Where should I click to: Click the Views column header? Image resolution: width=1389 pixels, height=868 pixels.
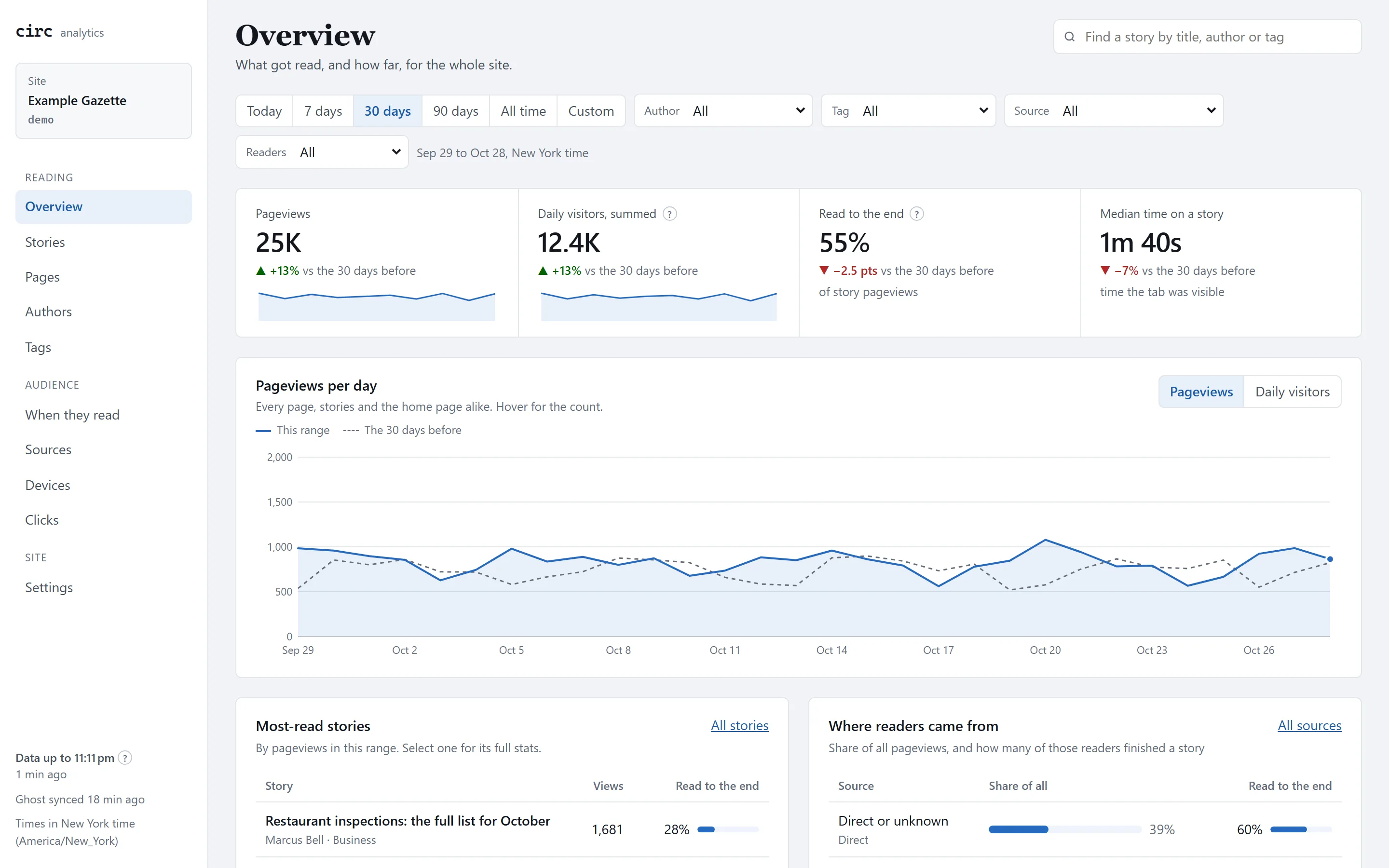[x=608, y=786]
